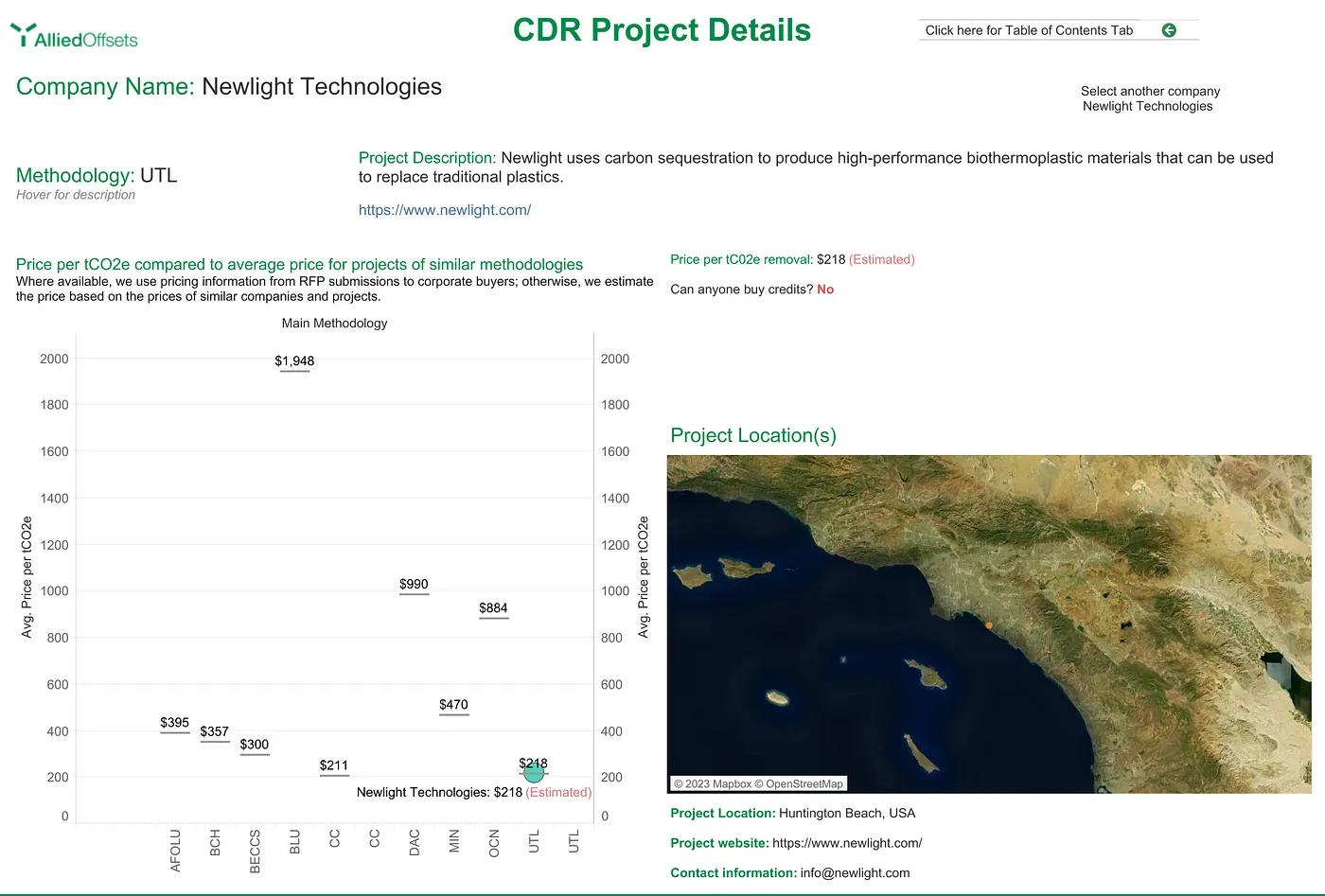This screenshot has width=1325, height=896.
Task: Click the Project Location(s) heading
Action: pyautogui.click(x=753, y=435)
